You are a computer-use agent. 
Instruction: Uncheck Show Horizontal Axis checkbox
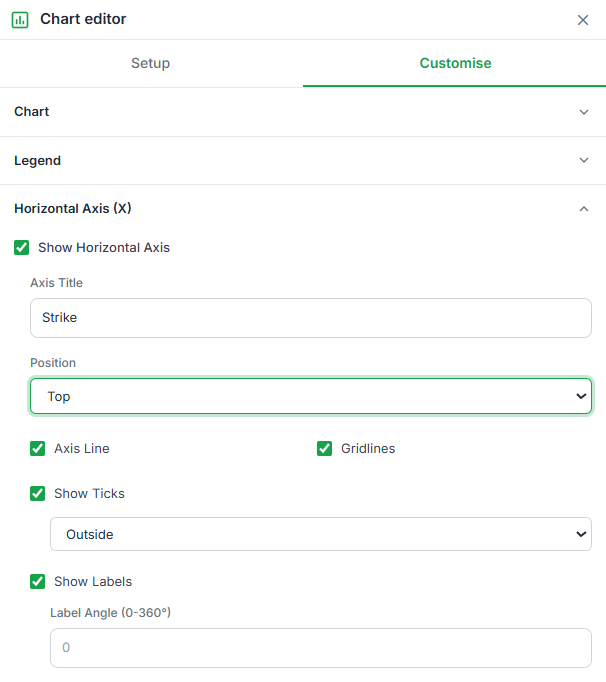pos(22,247)
